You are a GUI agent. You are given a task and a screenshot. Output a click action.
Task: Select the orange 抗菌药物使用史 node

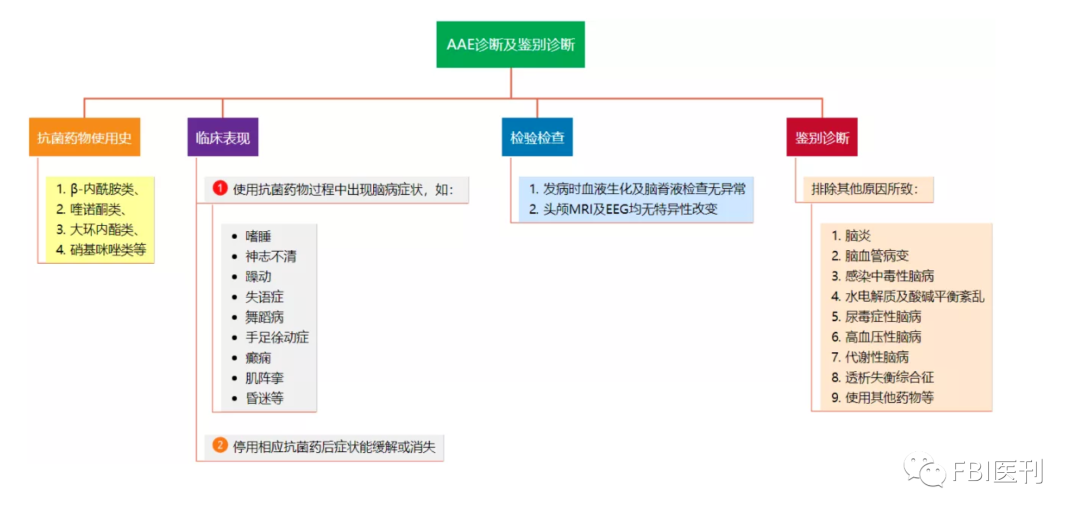pos(84,137)
